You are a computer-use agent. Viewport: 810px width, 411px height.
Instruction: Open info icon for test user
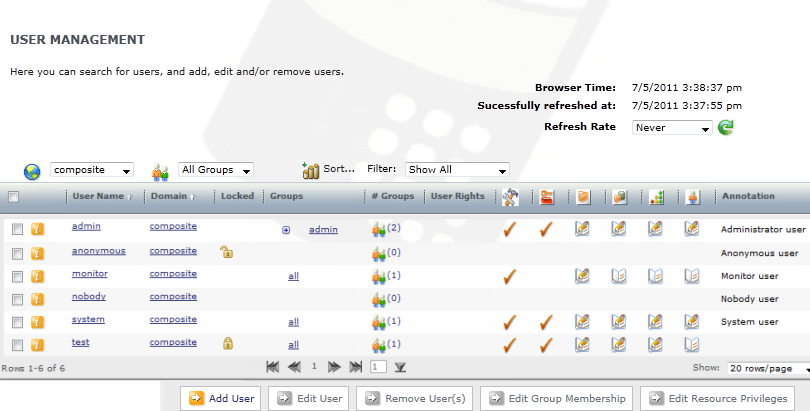(x=37, y=345)
